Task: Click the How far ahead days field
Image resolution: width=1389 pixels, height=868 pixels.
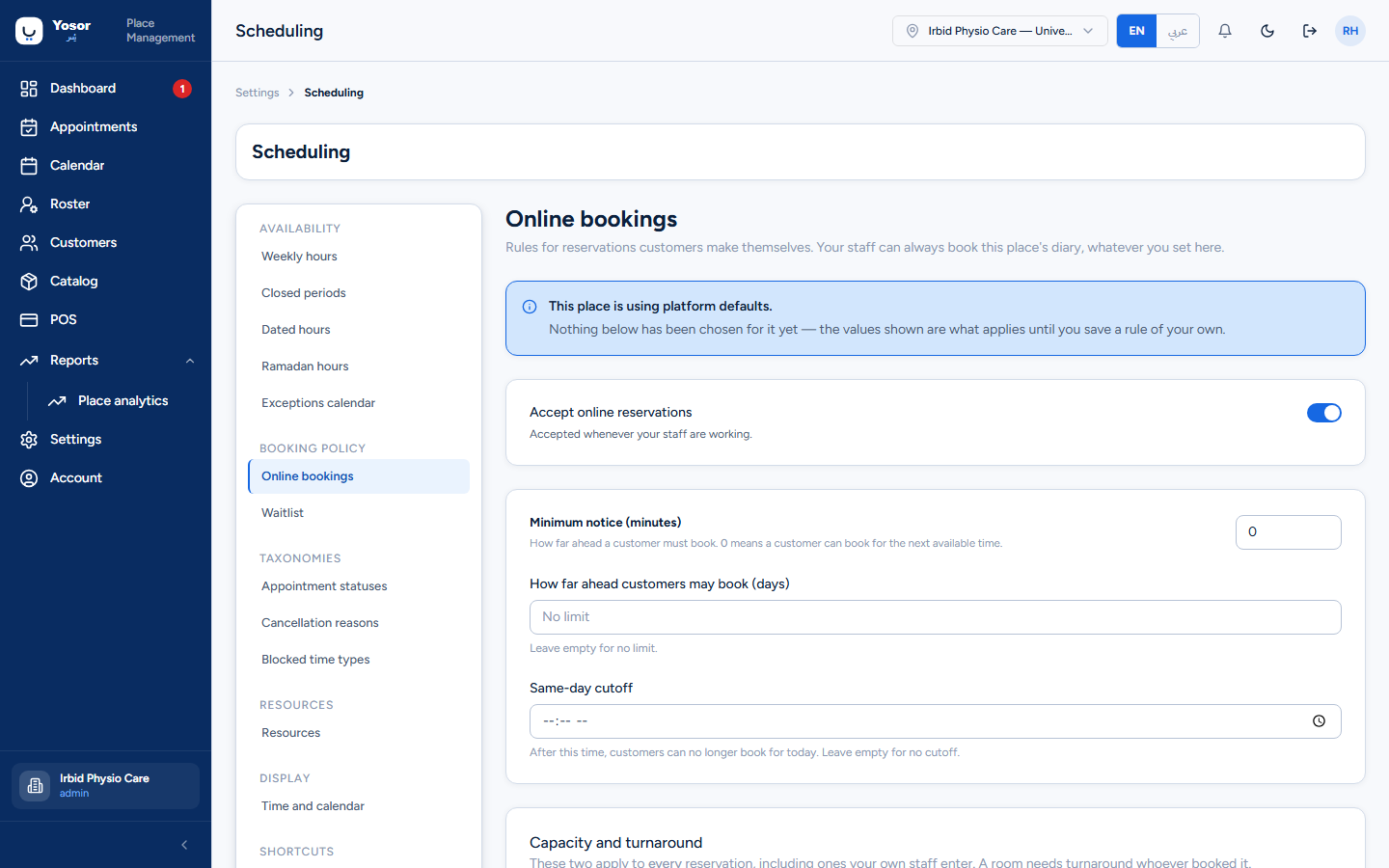Action: tap(935, 617)
